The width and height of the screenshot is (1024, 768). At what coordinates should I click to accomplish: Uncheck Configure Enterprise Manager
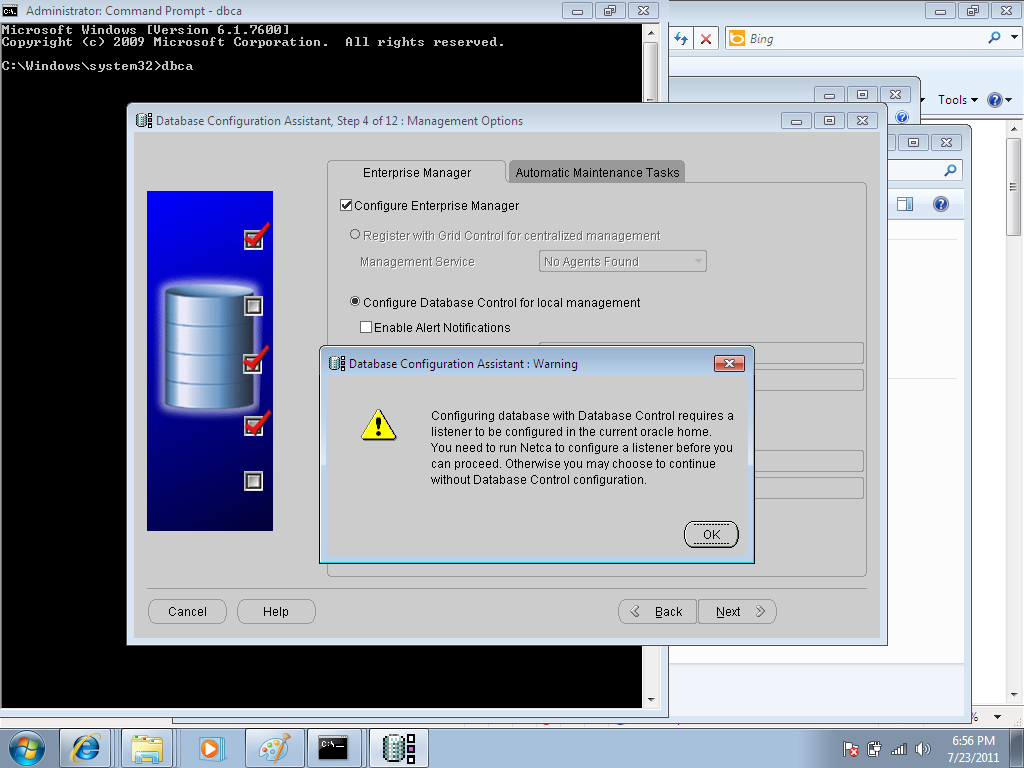pyautogui.click(x=346, y=206)
